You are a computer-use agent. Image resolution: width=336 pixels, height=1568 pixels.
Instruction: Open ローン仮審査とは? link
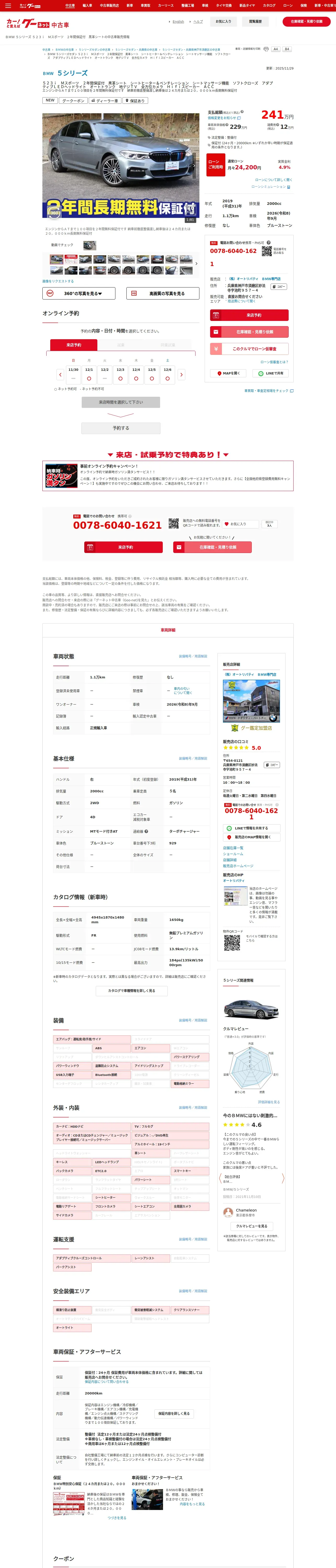pos(275,362)
